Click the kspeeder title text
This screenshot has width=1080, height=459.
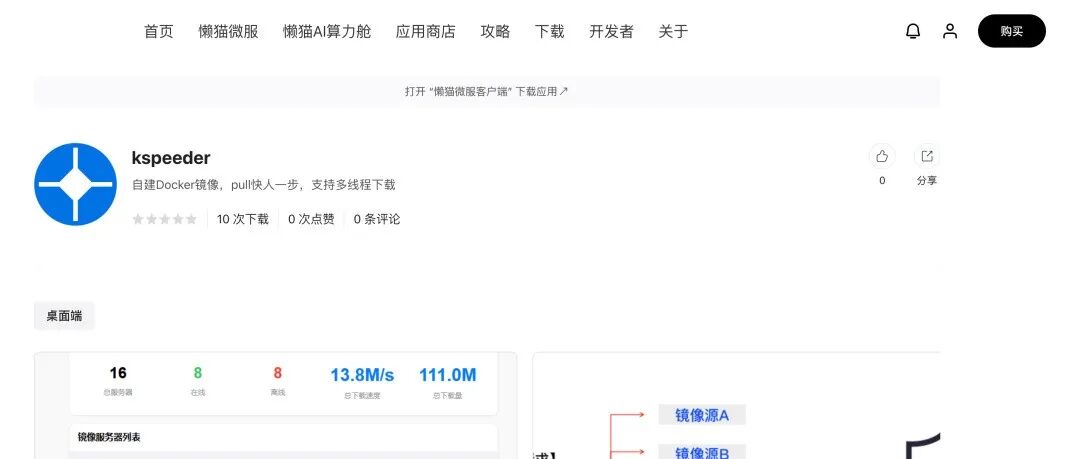171,158
